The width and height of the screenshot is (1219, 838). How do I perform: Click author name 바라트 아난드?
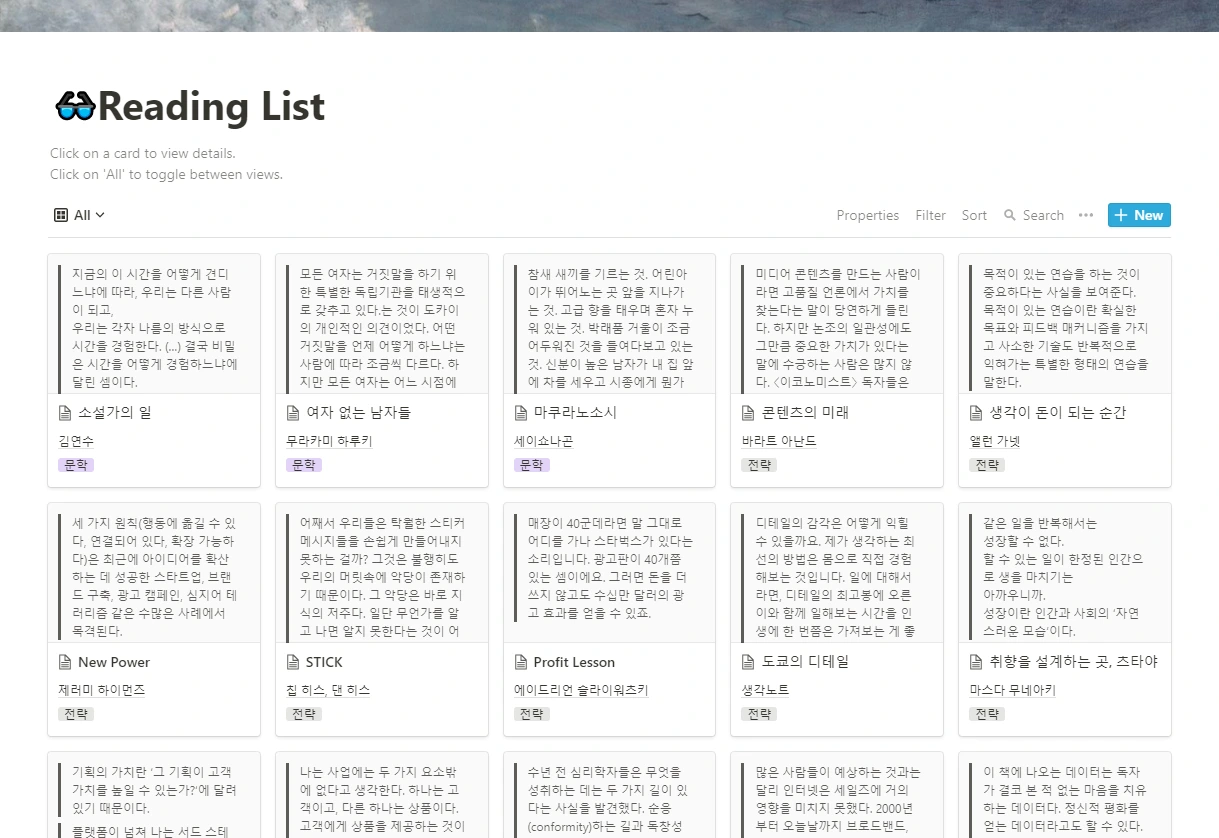pos(780,441)
